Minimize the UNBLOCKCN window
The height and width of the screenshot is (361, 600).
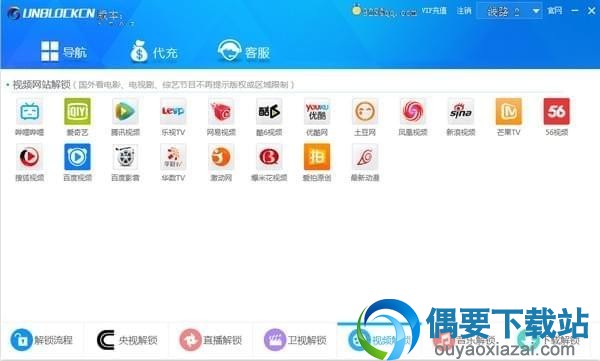(575, 11)
